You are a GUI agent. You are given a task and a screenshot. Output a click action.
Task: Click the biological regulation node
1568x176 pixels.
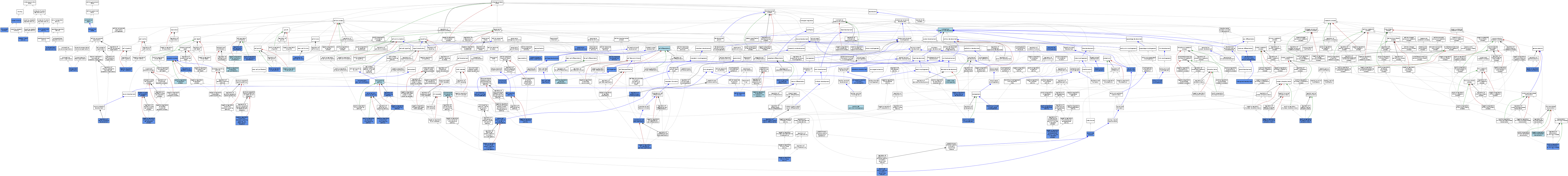(807, 21)
